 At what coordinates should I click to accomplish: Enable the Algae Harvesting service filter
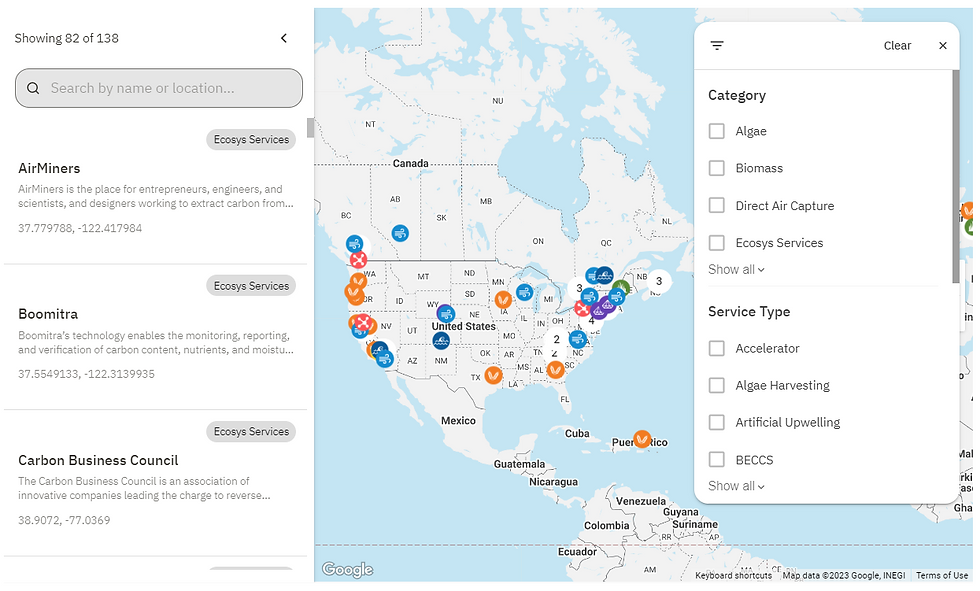pos(716,385)
